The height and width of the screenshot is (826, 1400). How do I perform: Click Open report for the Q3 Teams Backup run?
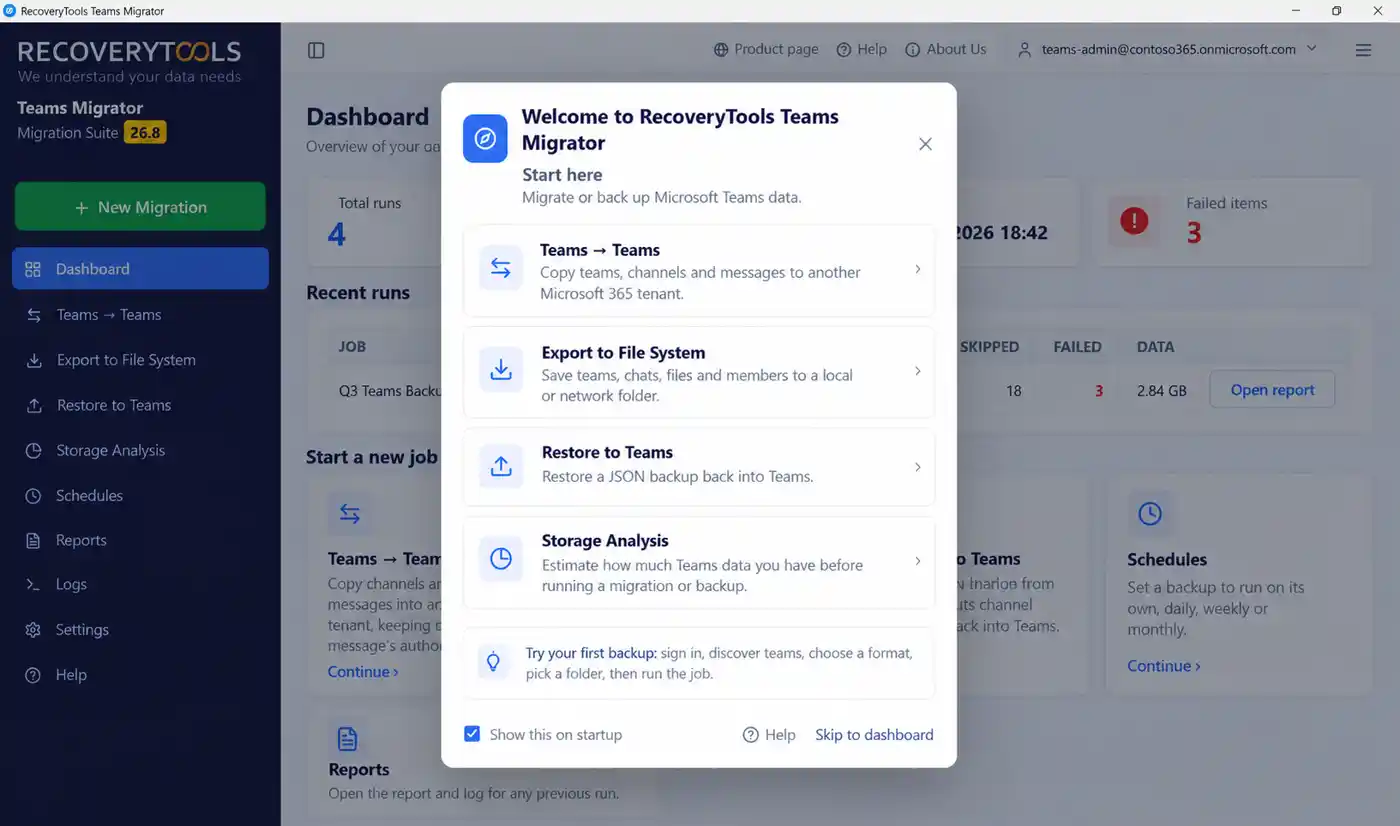pos(1272,390)
